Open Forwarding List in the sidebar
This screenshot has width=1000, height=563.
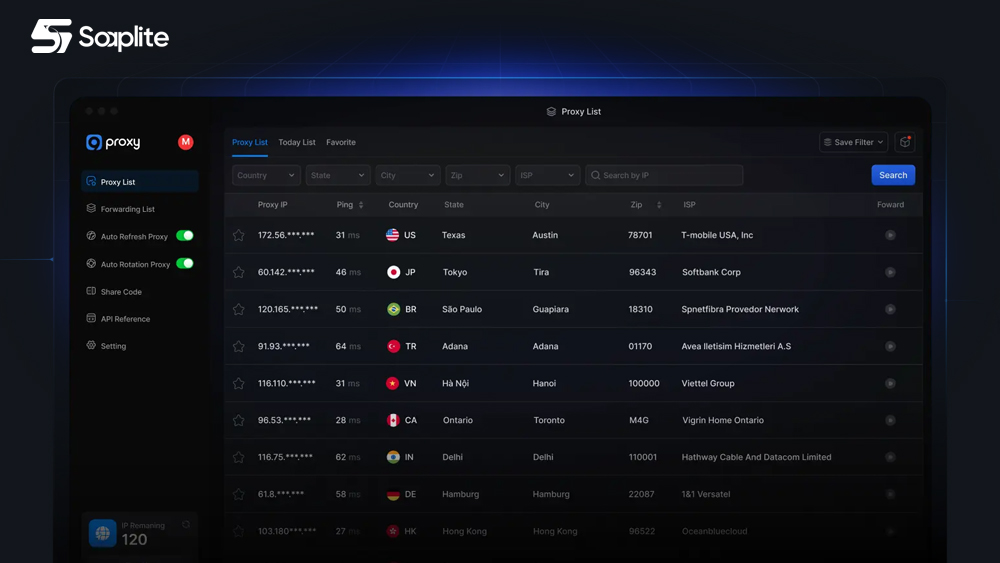128,209
